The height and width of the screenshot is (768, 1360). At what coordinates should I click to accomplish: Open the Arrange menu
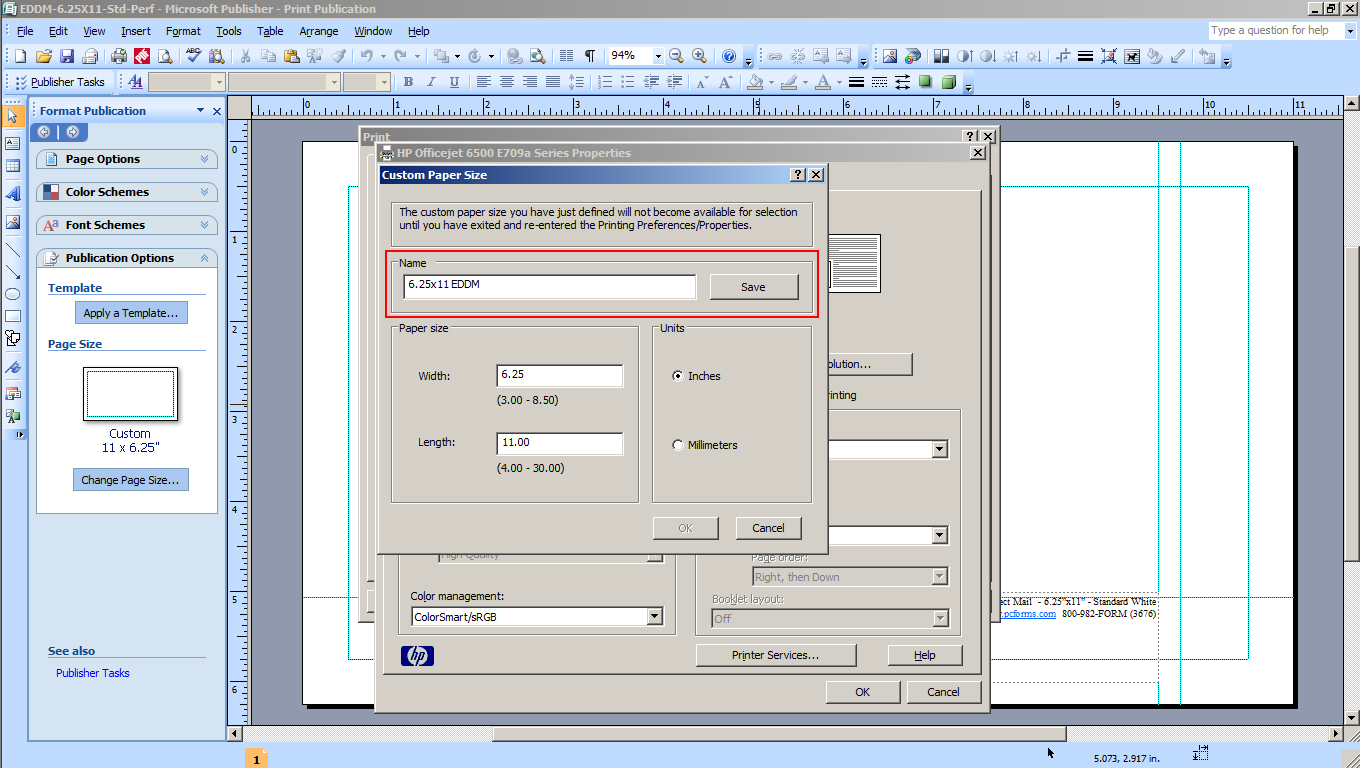318,31
